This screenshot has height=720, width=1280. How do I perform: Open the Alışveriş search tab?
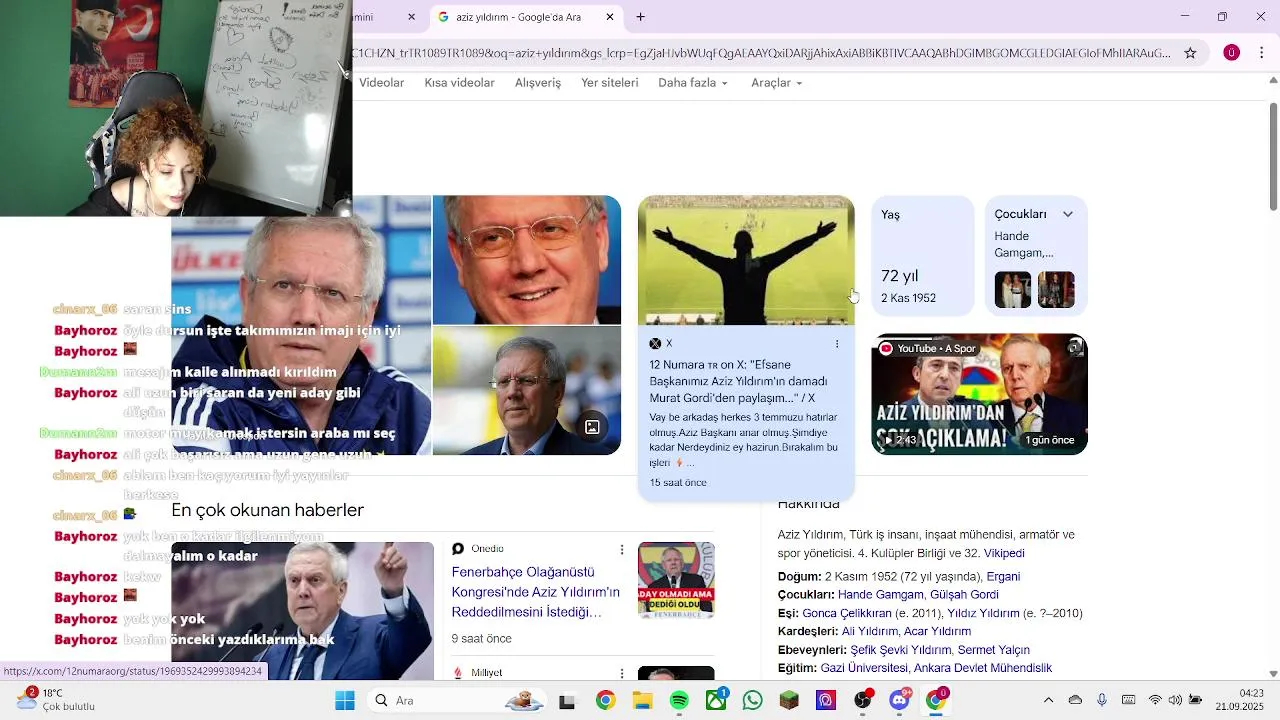(538, 83)
